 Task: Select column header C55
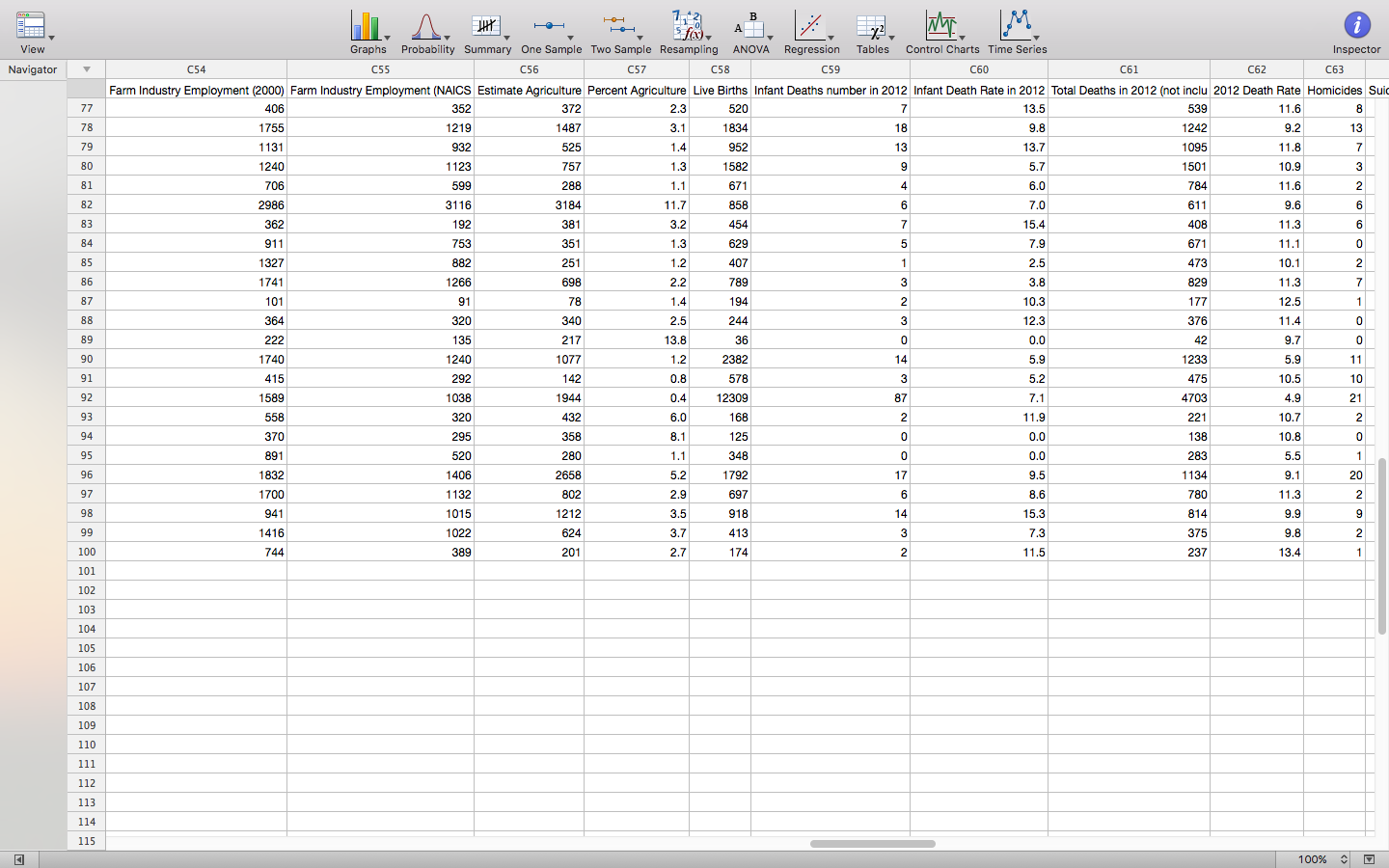[x=380, y=69]
